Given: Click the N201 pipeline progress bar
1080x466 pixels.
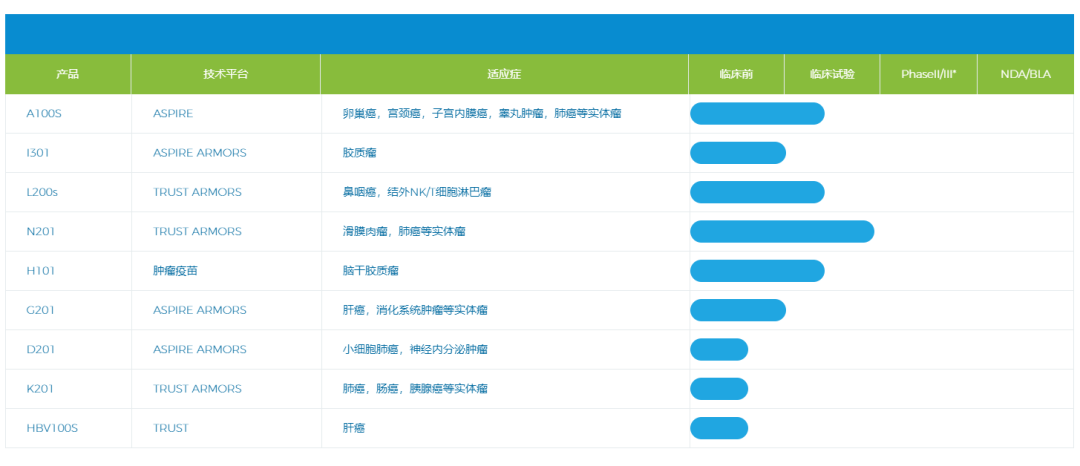Looking at the screenshot, I should [782, 232].
